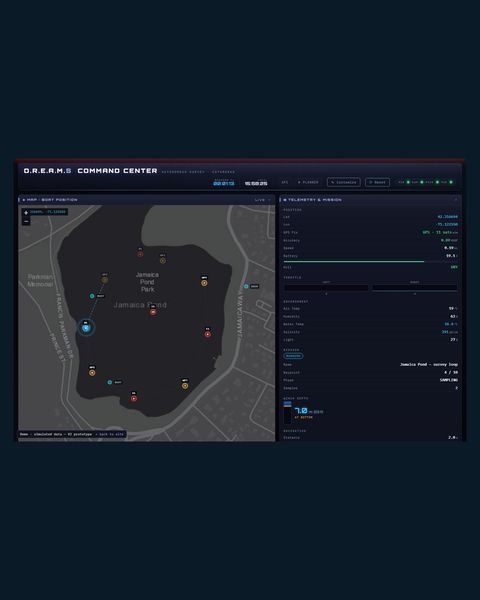480x600 pixels.
Task: Click the Telemetry & Mission panel collapse icon
Action: pos(456,200)
